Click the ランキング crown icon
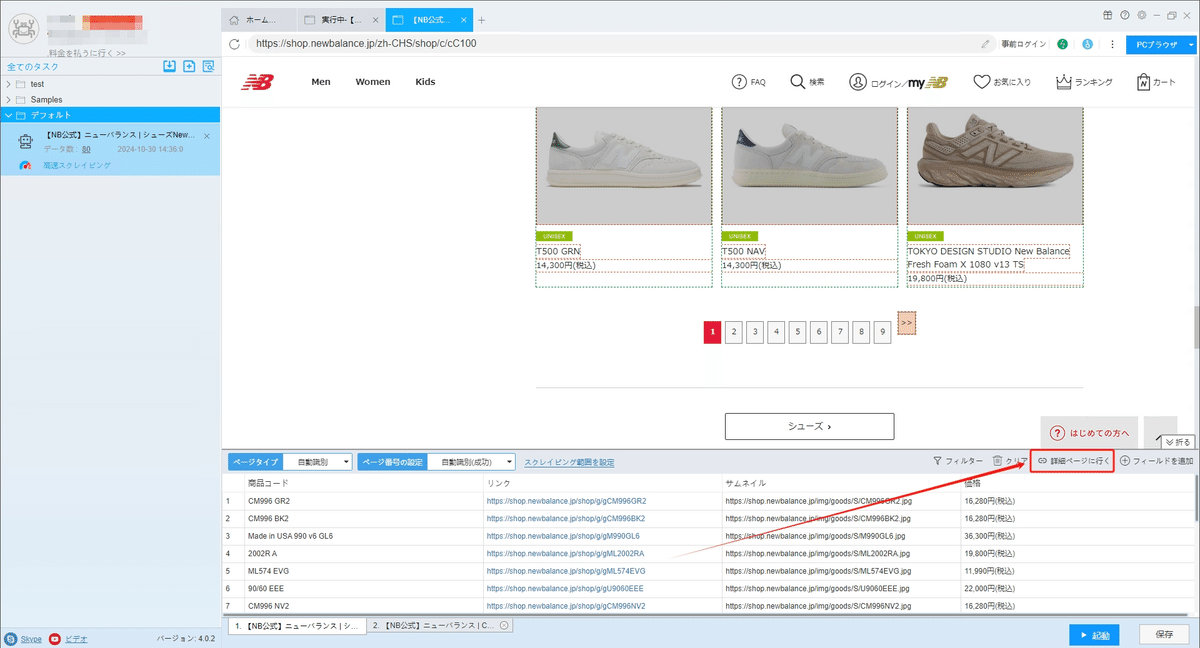This screenshot has width=1200, height=648. pyautogui.click(x=1064, y=82)
